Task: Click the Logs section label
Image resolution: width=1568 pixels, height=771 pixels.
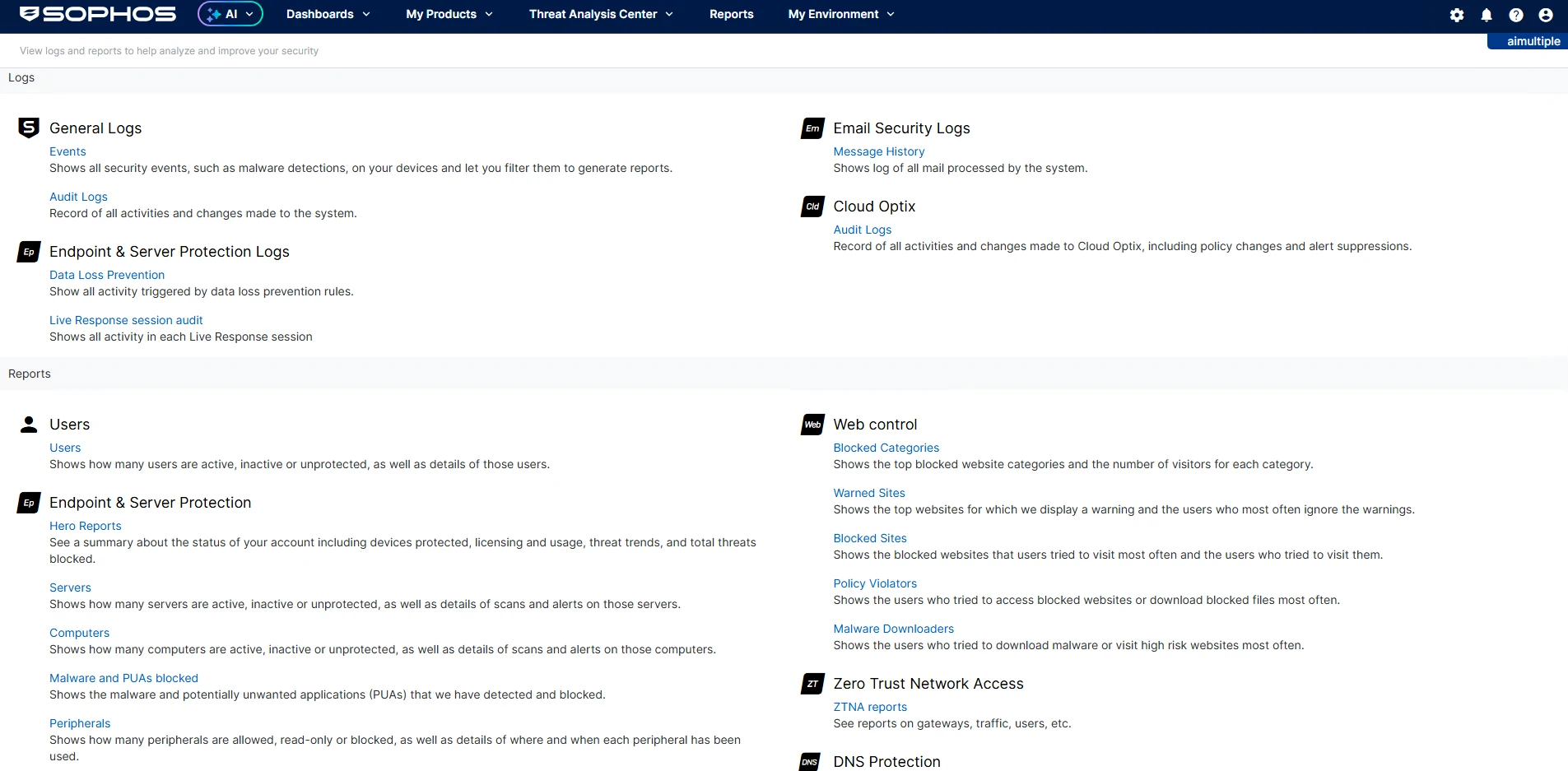Action: 21,77
